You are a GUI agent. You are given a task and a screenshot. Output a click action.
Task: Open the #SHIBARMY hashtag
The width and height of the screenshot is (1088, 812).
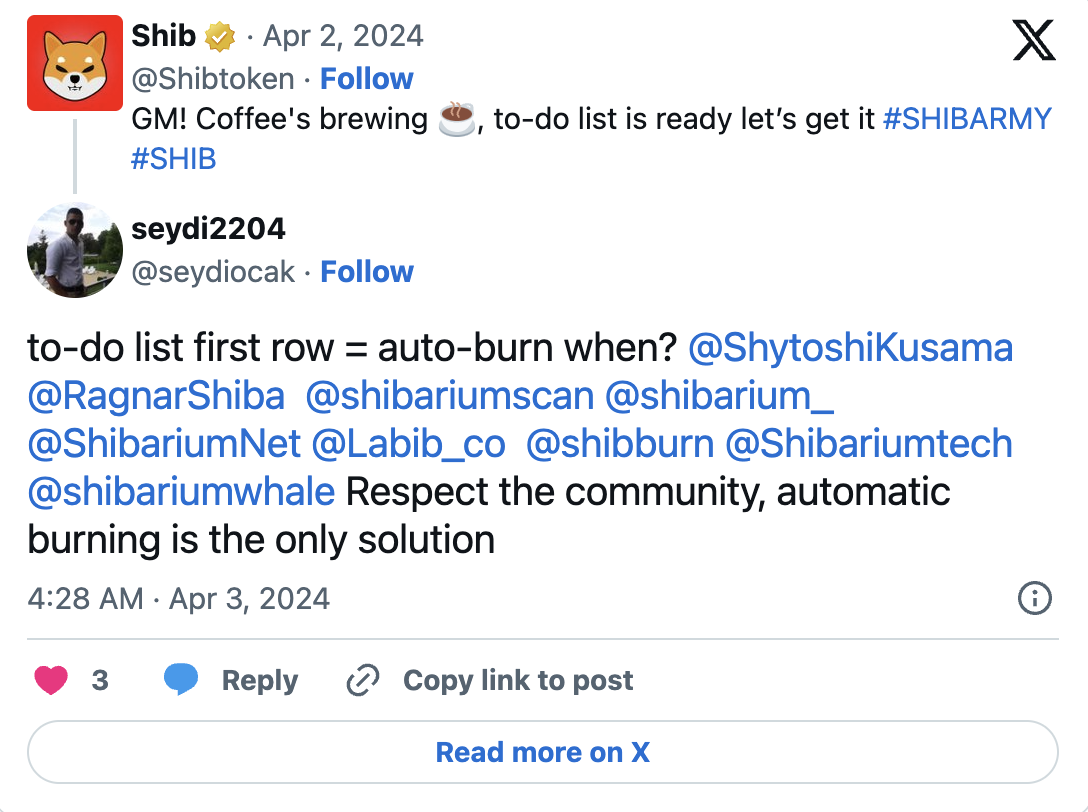coord(968,119)
